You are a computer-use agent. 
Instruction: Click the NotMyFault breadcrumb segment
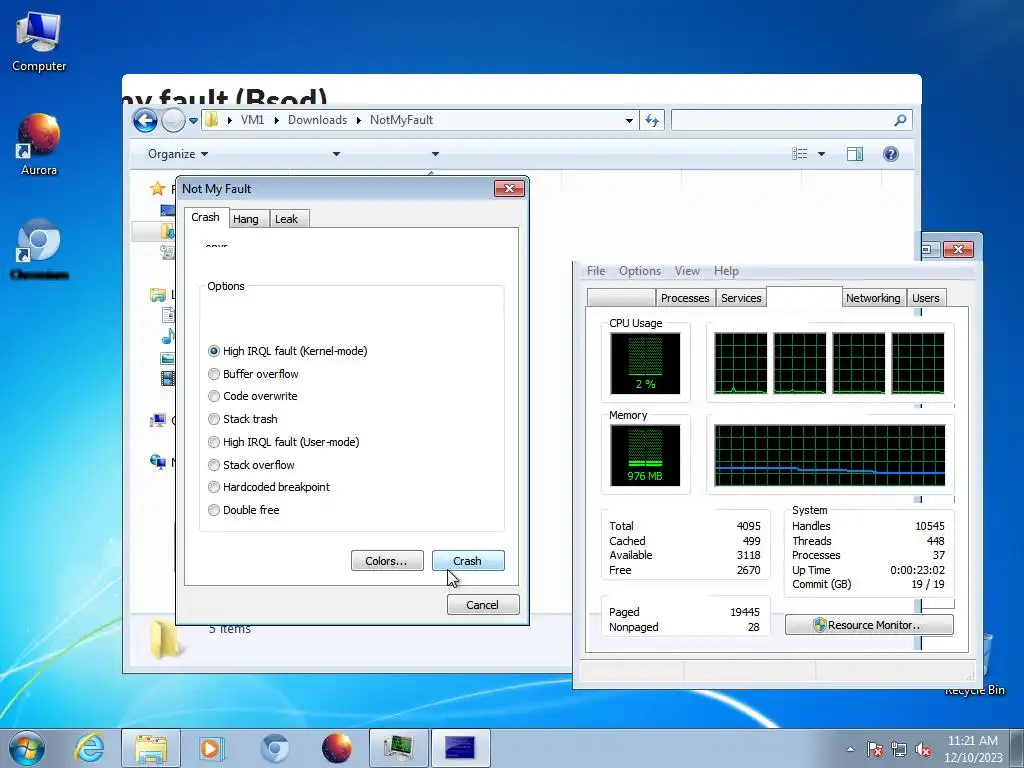pos(401,120)
